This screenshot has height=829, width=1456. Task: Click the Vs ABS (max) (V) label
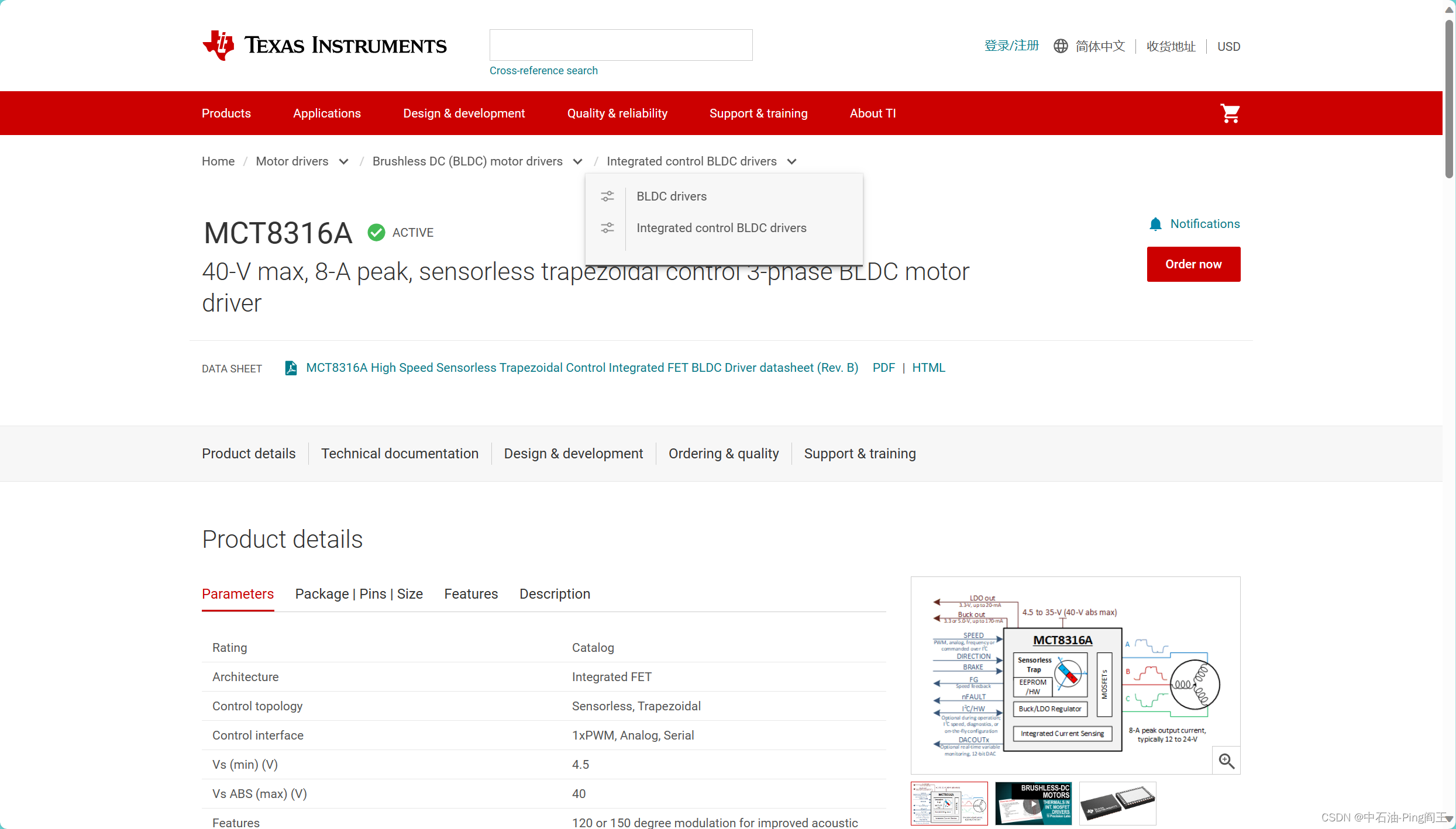(260, 794)
